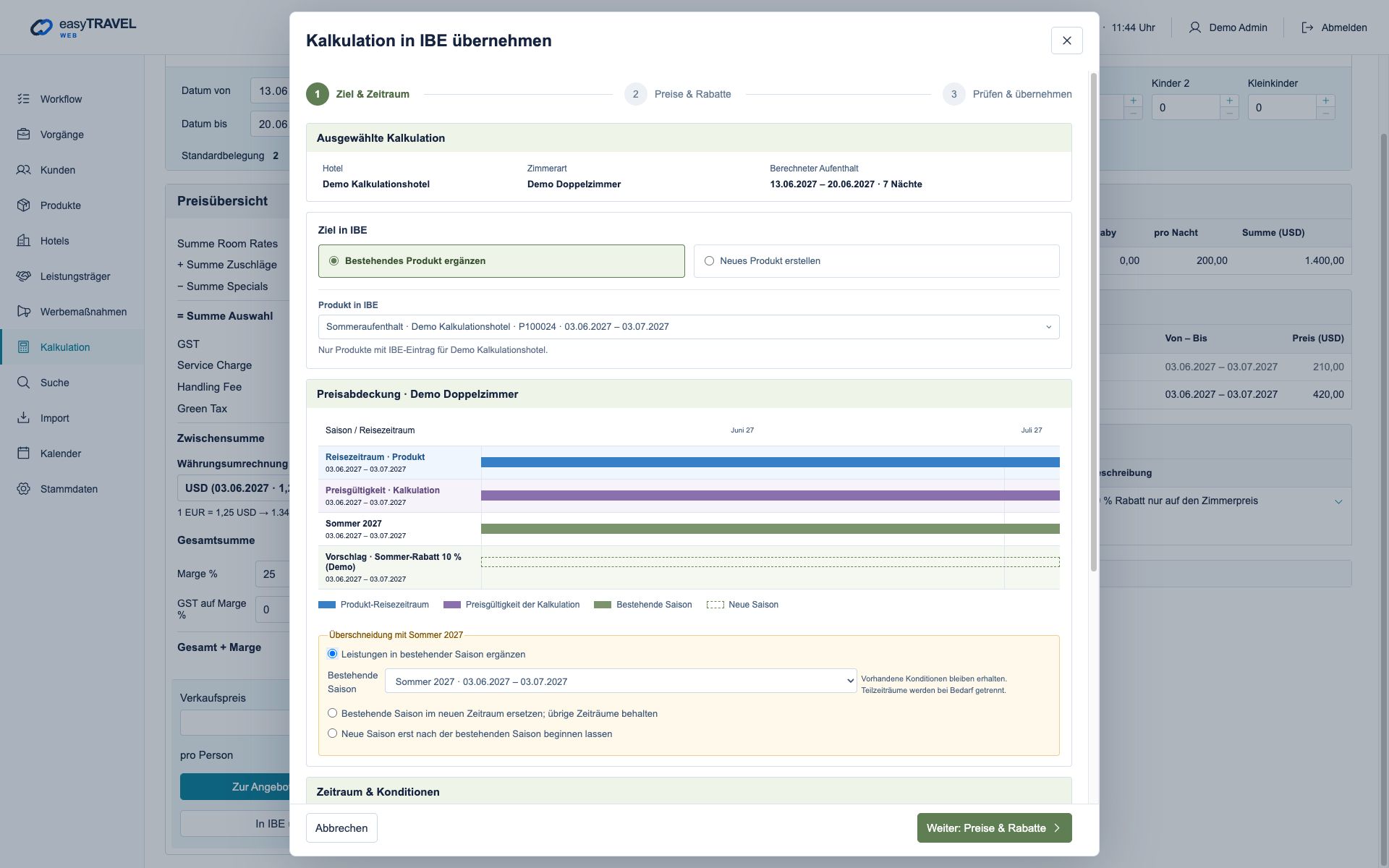Open Kalkulation in the sidebar menu
This screenshot has height=868, width=1389.
[x=72, y=347]
